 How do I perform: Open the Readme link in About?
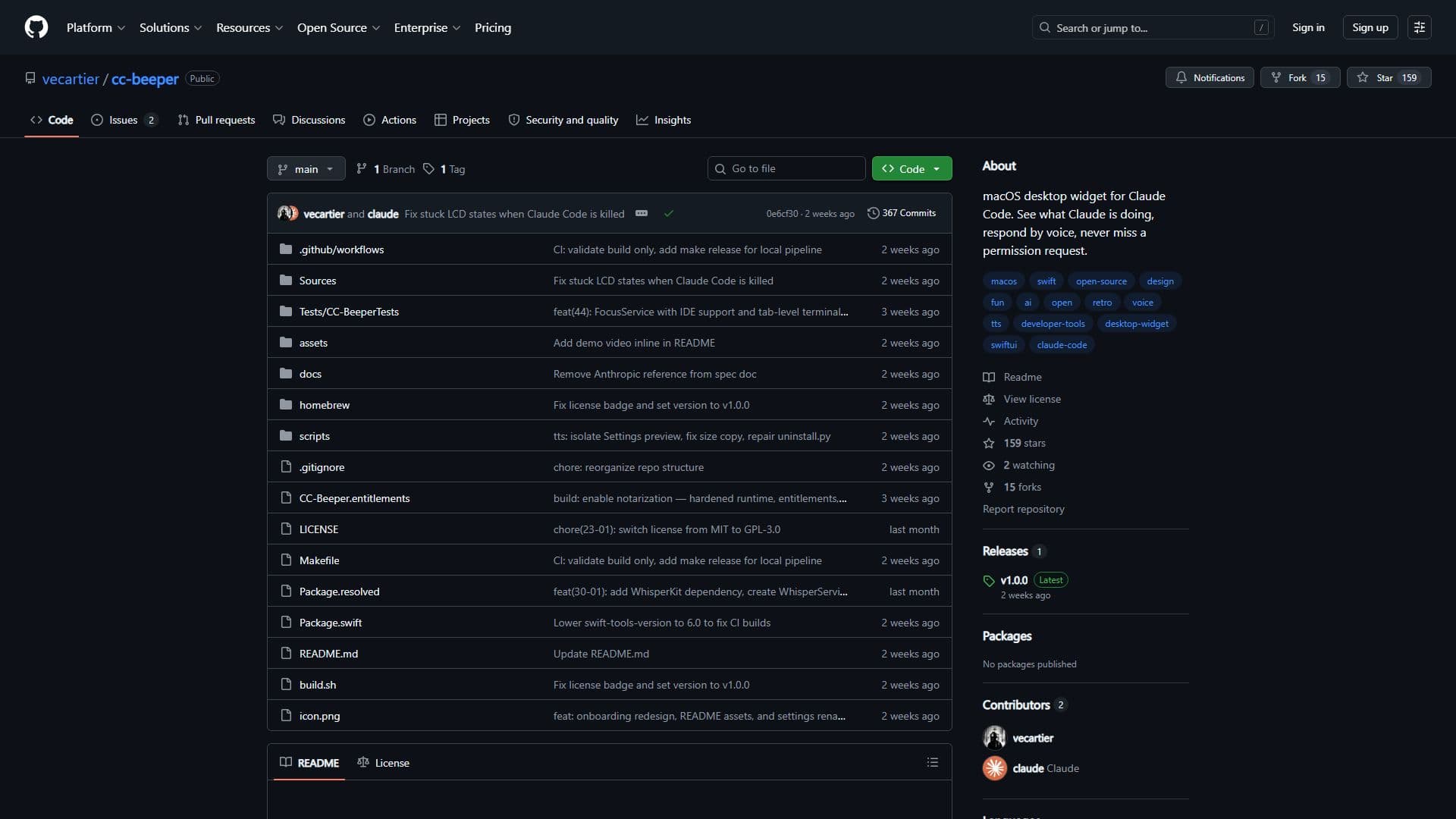point(1012,377)
